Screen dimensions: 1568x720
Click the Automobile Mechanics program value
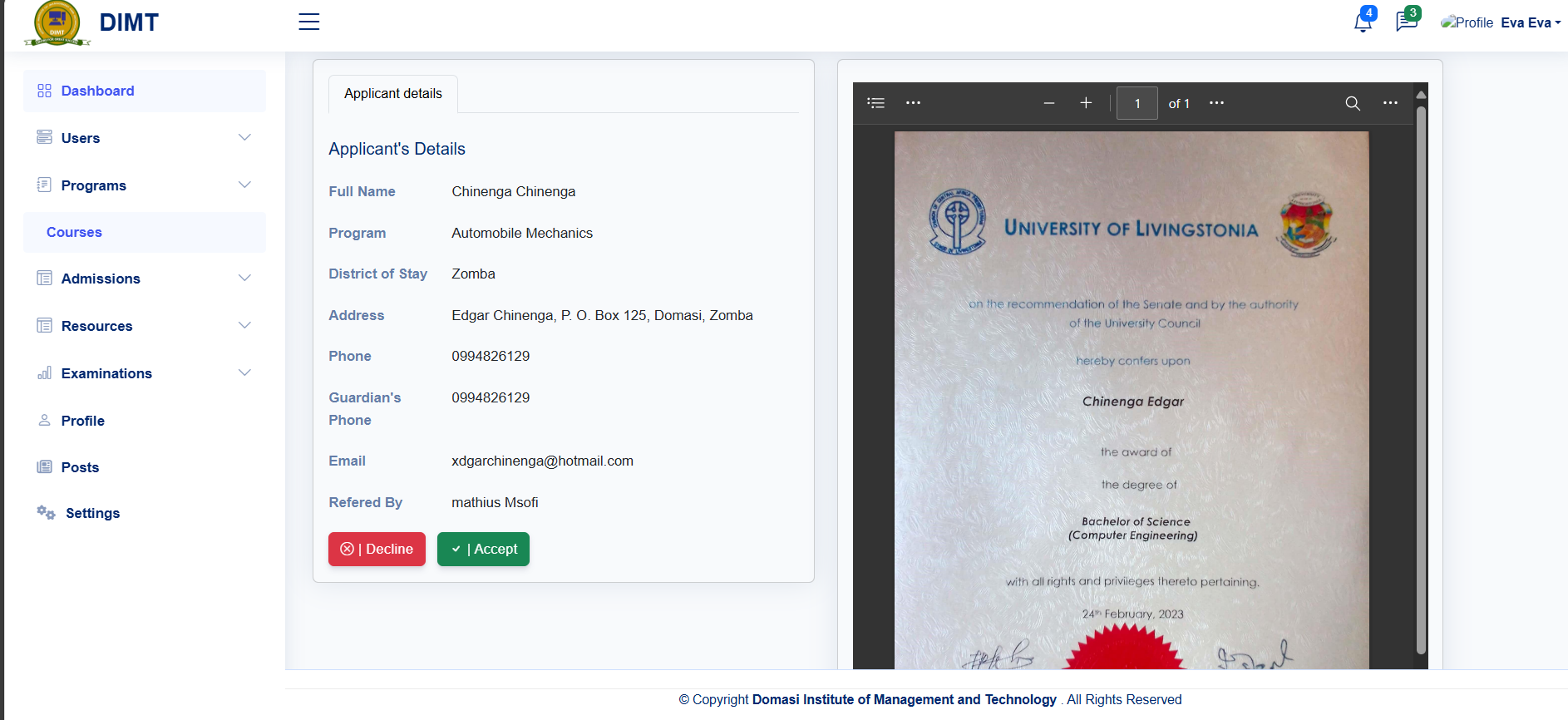coord(522,233)
